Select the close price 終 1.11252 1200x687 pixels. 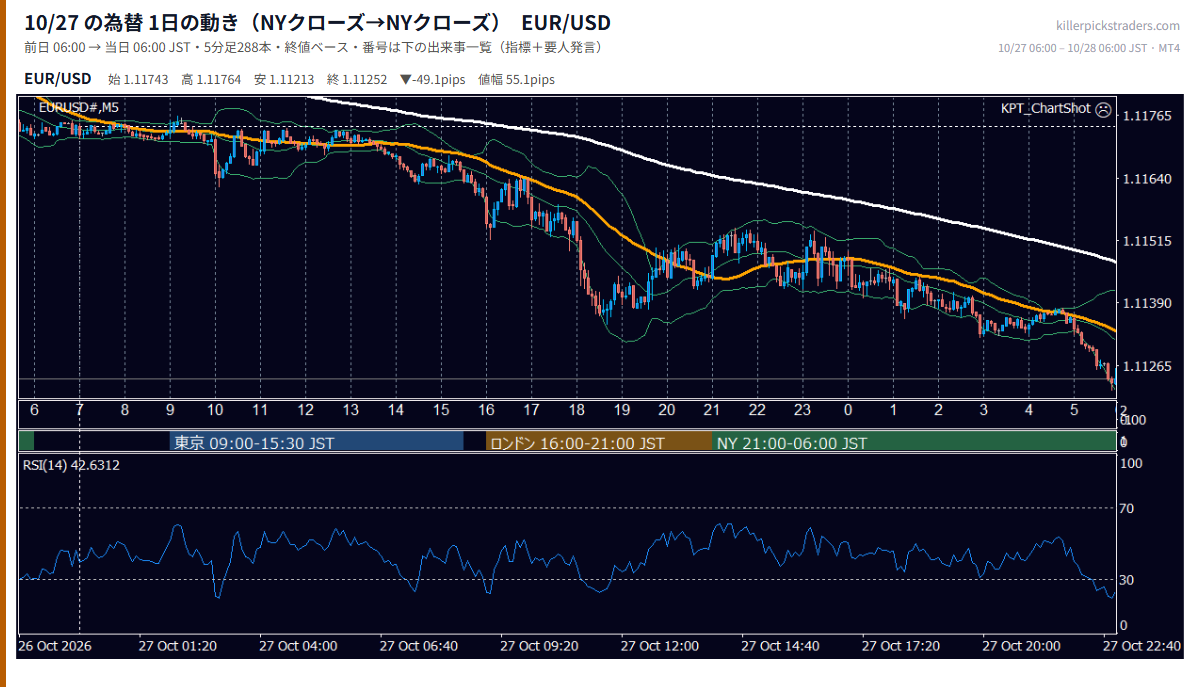357,79
